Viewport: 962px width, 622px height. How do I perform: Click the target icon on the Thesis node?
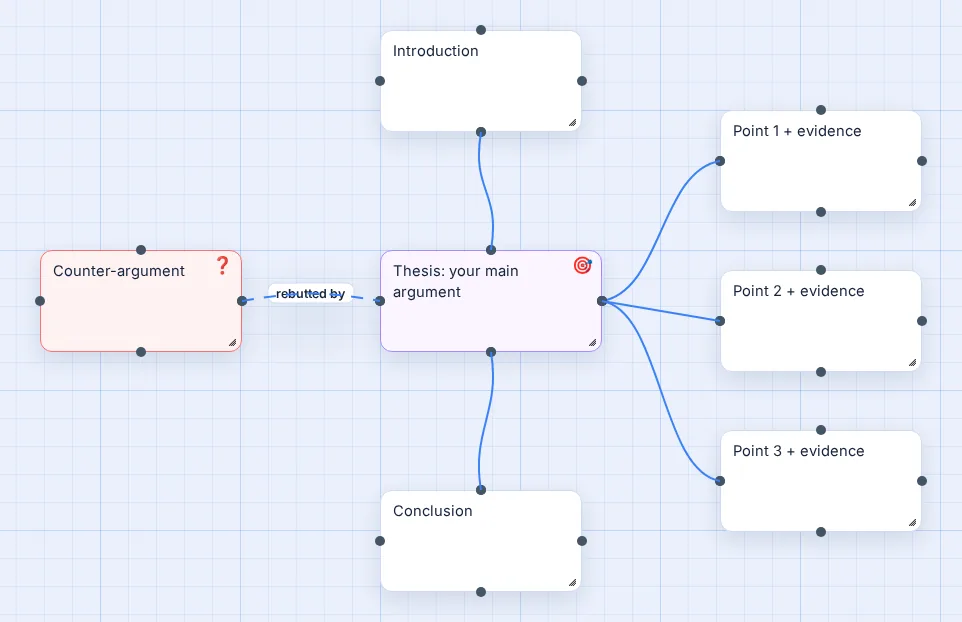pos(582,265)
